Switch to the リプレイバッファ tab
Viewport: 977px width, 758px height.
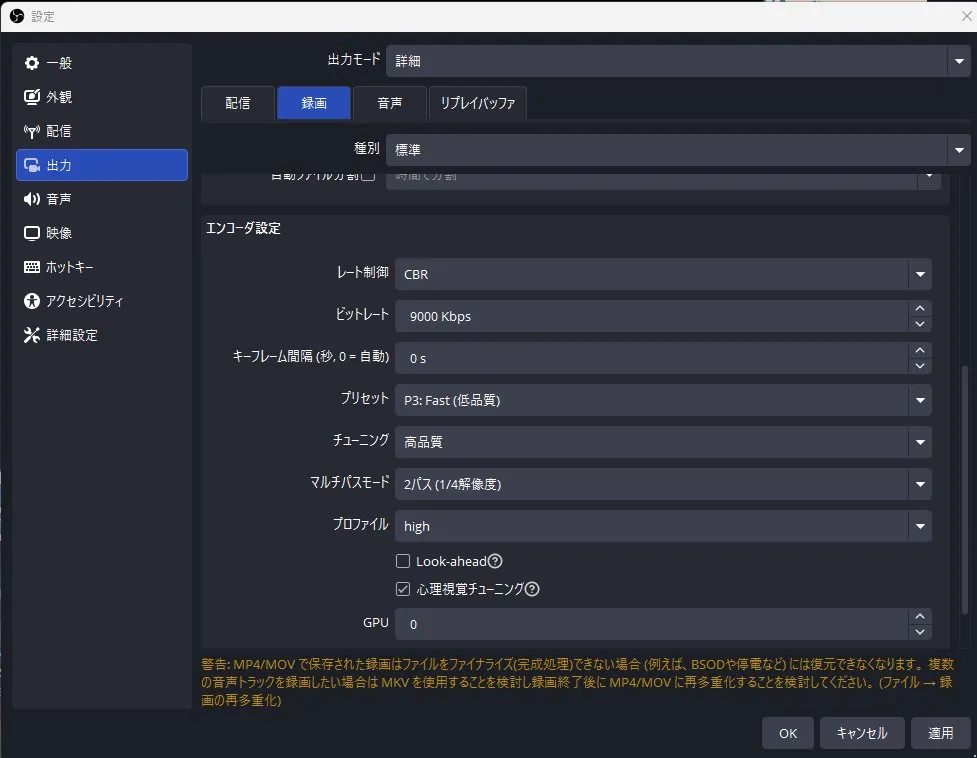(477, 103)
